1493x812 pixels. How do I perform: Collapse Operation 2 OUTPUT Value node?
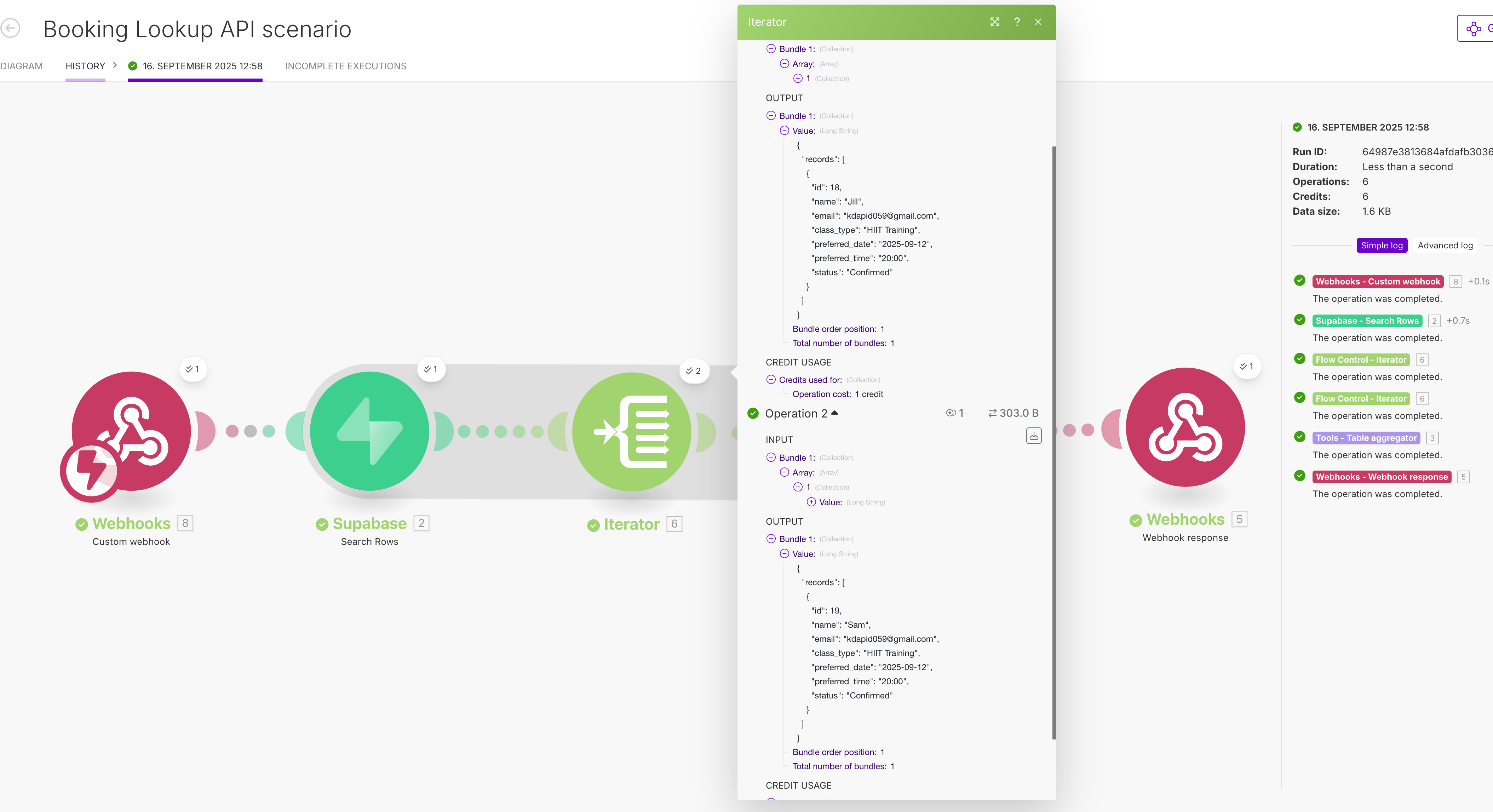pos(784,554)
